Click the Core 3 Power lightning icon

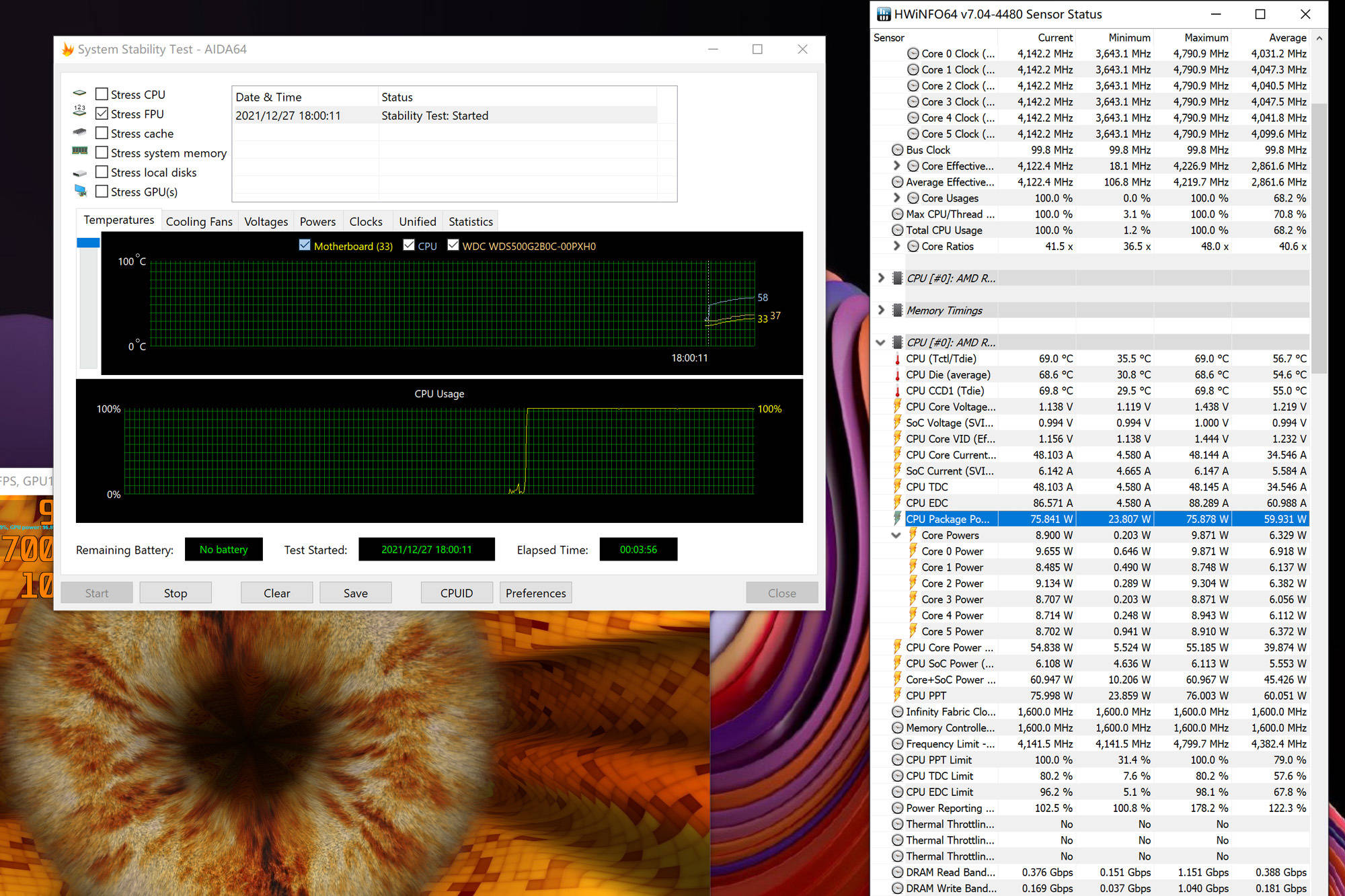(913, 599)
